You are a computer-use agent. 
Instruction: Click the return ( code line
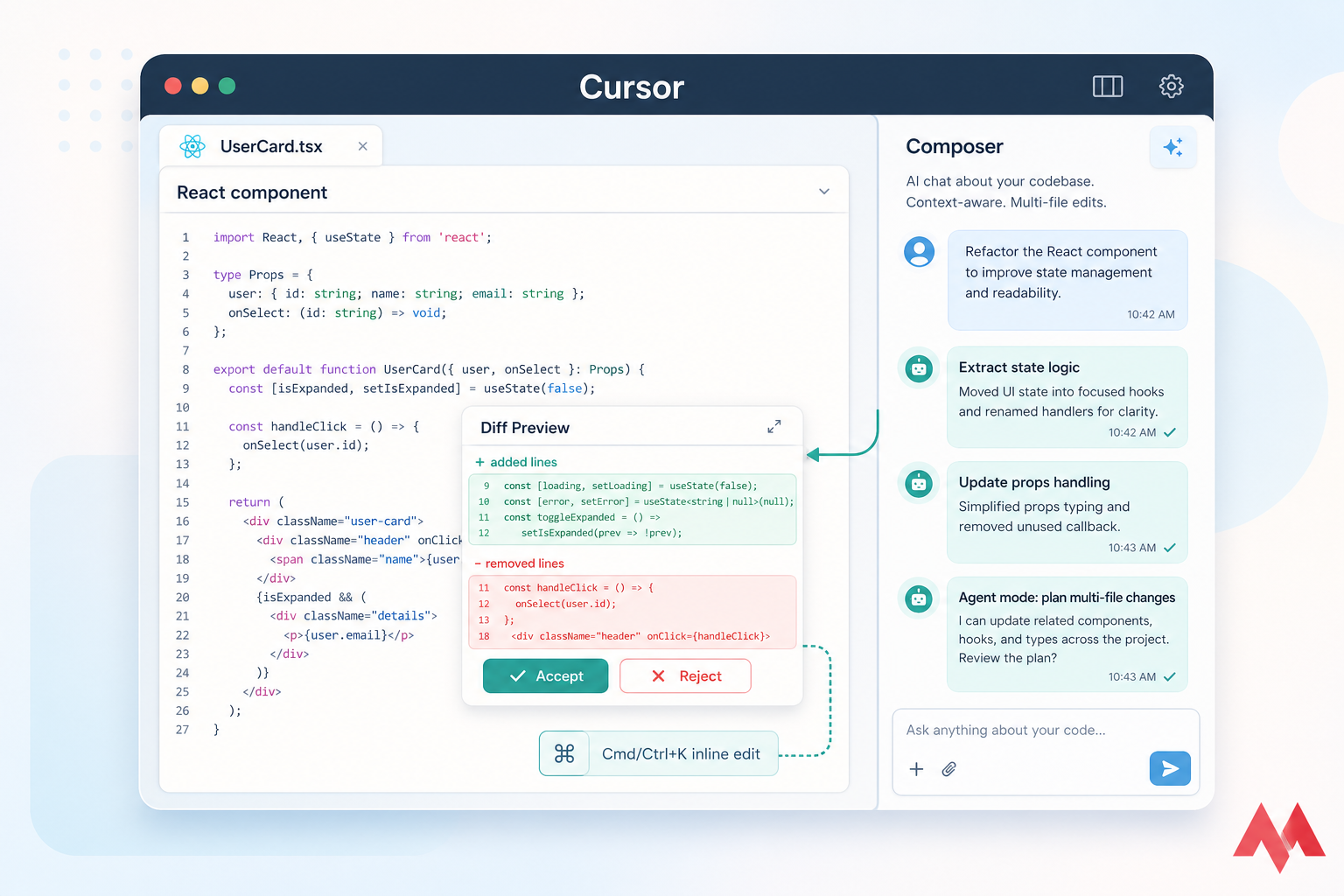click(x=256, y=502)
